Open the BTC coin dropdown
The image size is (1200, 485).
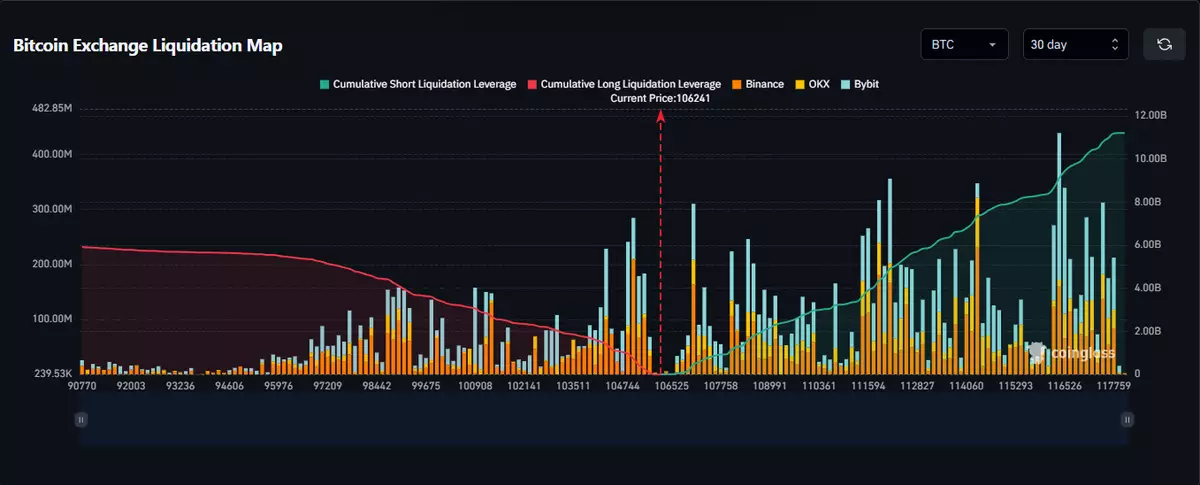point(964,45)
